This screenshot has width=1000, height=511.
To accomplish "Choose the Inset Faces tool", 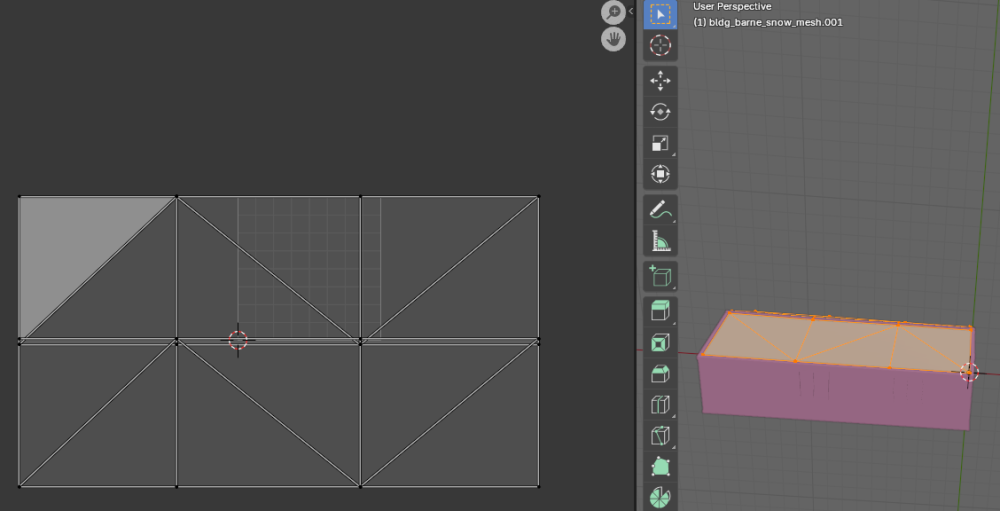I will point(660,343).
